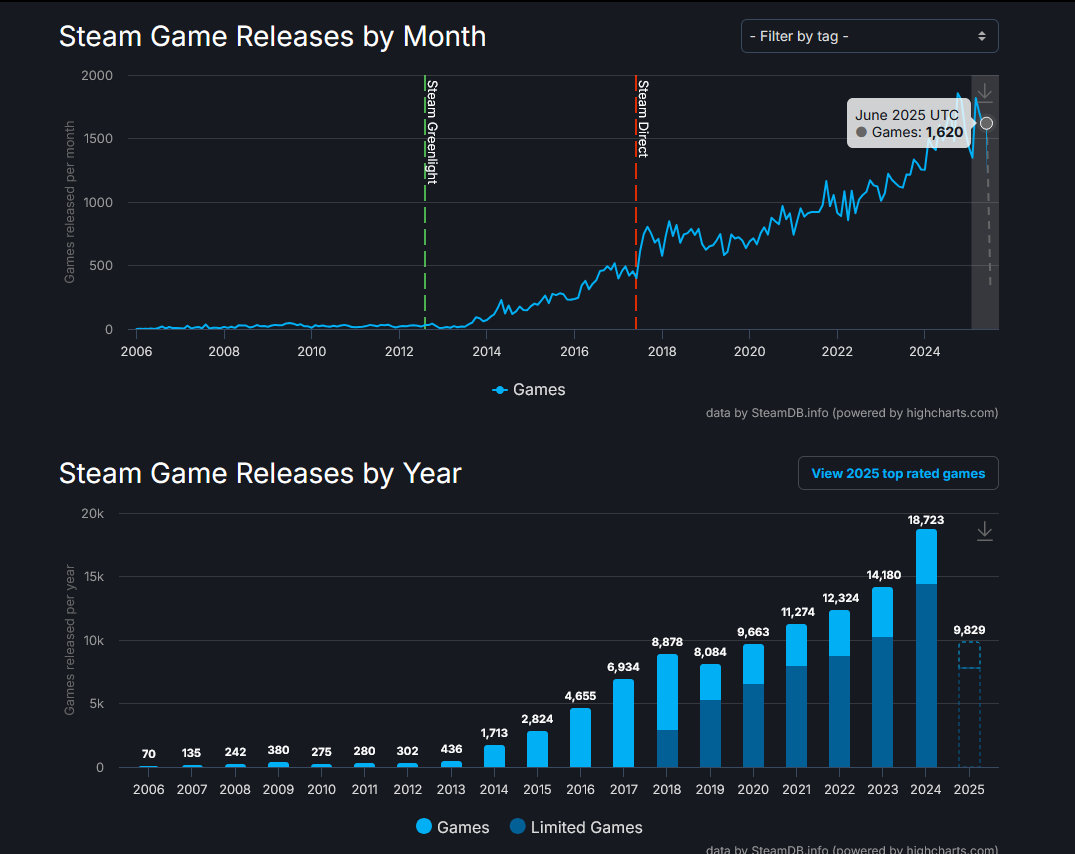The image size is (1075, 854).
Task: Click the Steam Game Releases by Year heading
Action: 261,474
